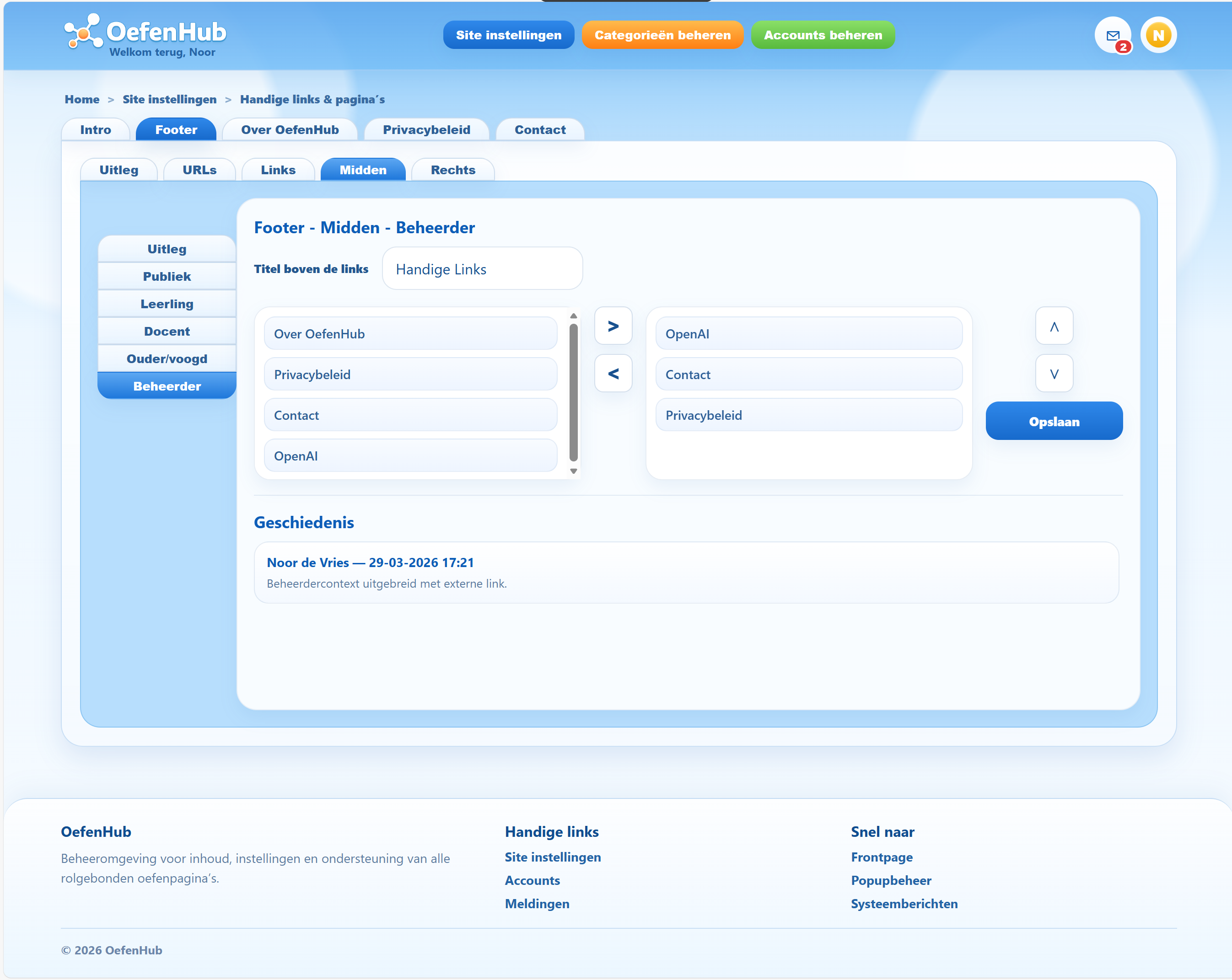The width and height of the screenshot is (1232, 980).
Task: Go to Home in breadcrumb
Action: point(82,99)
